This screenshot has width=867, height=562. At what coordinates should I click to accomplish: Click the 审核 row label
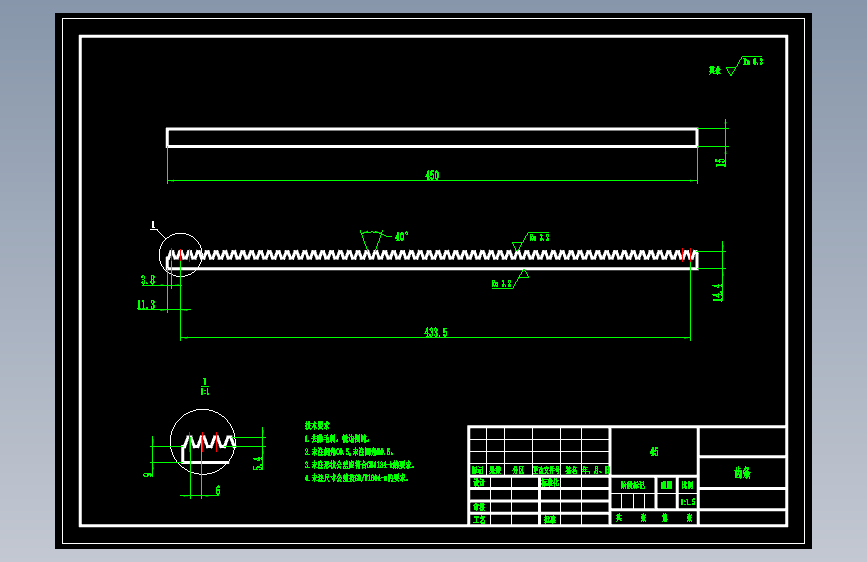tap(479, 507)
